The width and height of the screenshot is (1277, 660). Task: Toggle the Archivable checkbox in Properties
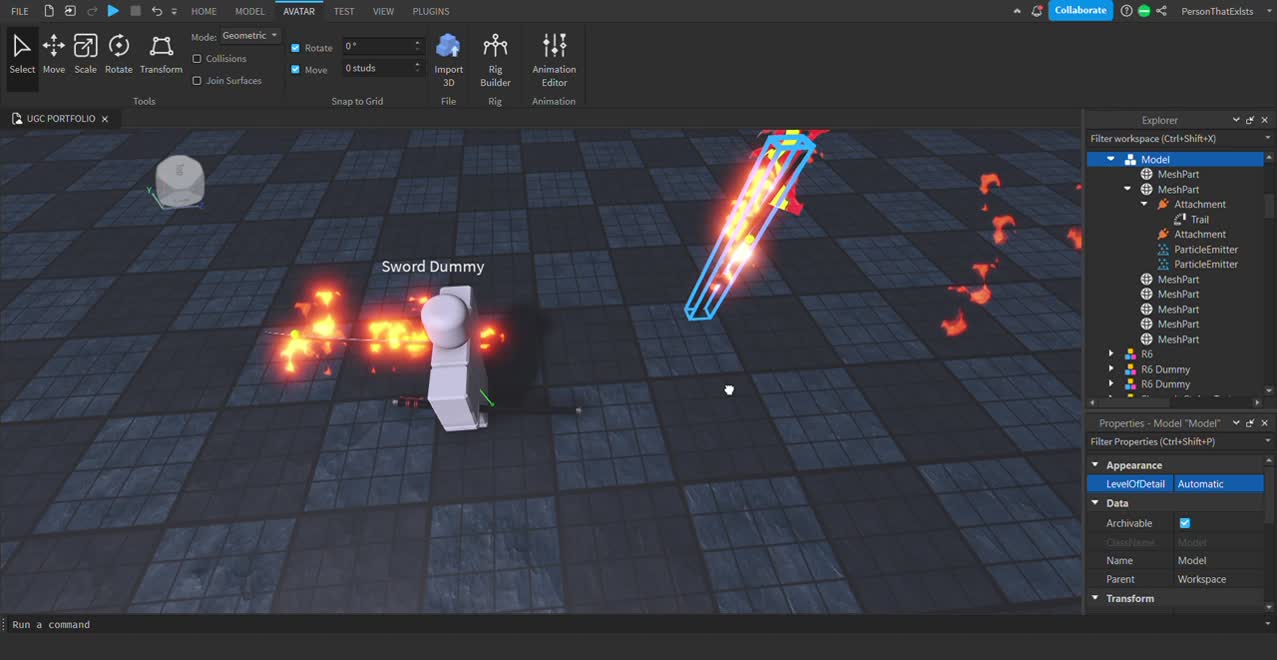click(x=1184, y=522)
